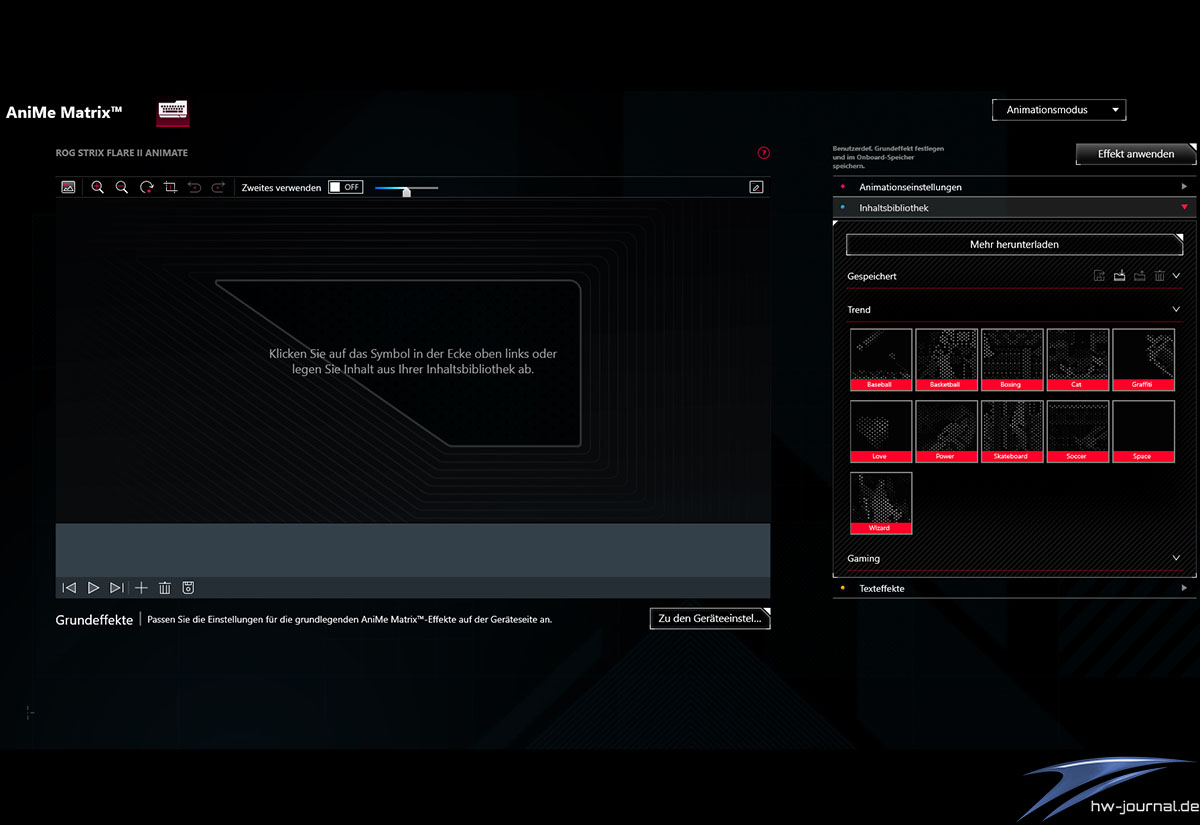The width and height of the screenshot is (1200, 825).
Task: Click the undo arrow
Action: click(x=195, y=187)
